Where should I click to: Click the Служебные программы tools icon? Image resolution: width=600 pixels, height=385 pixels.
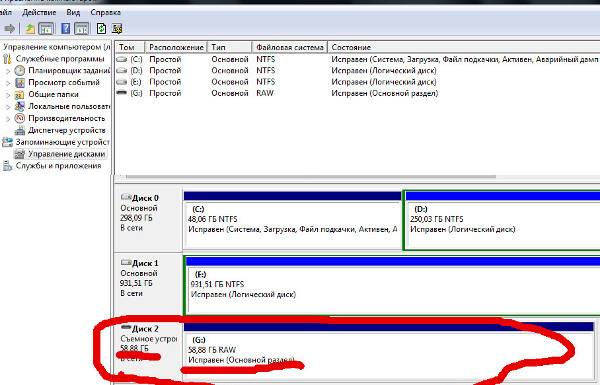(x=7, y=59)
